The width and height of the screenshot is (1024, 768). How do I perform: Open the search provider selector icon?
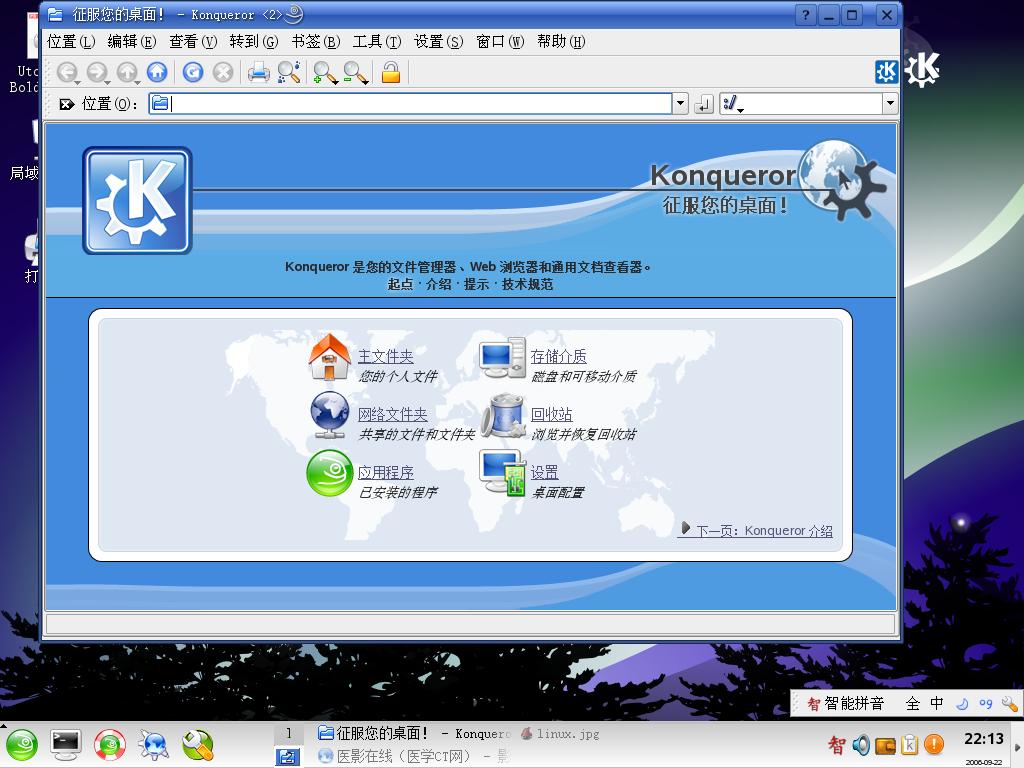733,103
